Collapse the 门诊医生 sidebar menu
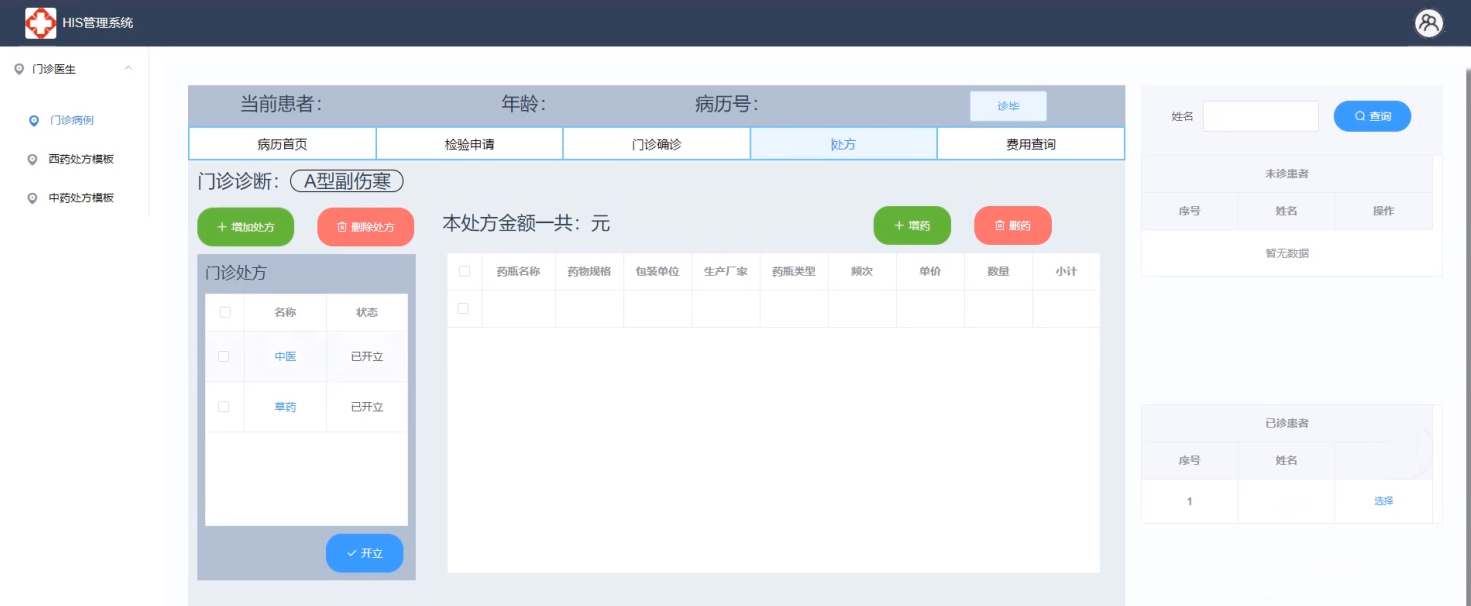 point(128,68)
